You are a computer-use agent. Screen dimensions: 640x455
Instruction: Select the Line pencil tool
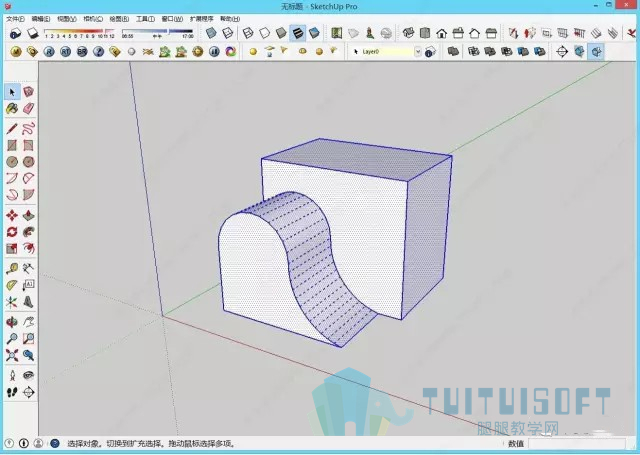pos(12,129)
